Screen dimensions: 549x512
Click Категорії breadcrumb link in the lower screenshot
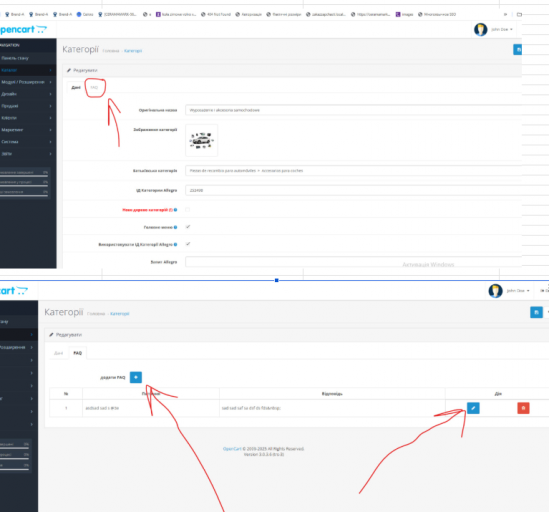coord(120,314)
